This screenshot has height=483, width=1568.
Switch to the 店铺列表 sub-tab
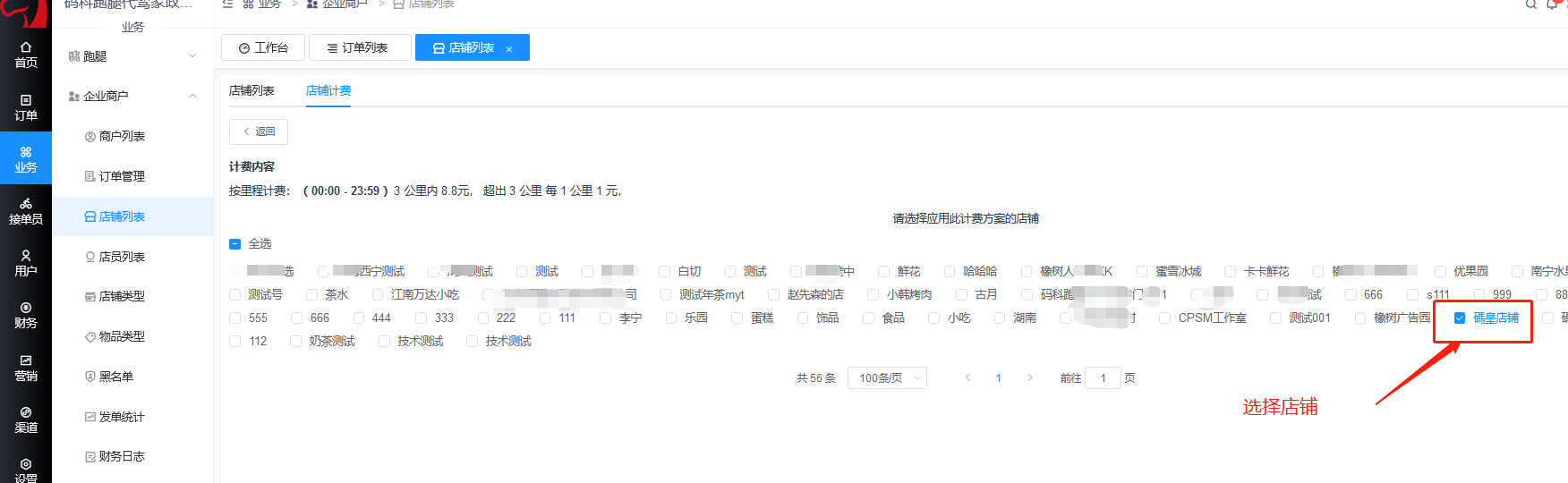[251, 90]
